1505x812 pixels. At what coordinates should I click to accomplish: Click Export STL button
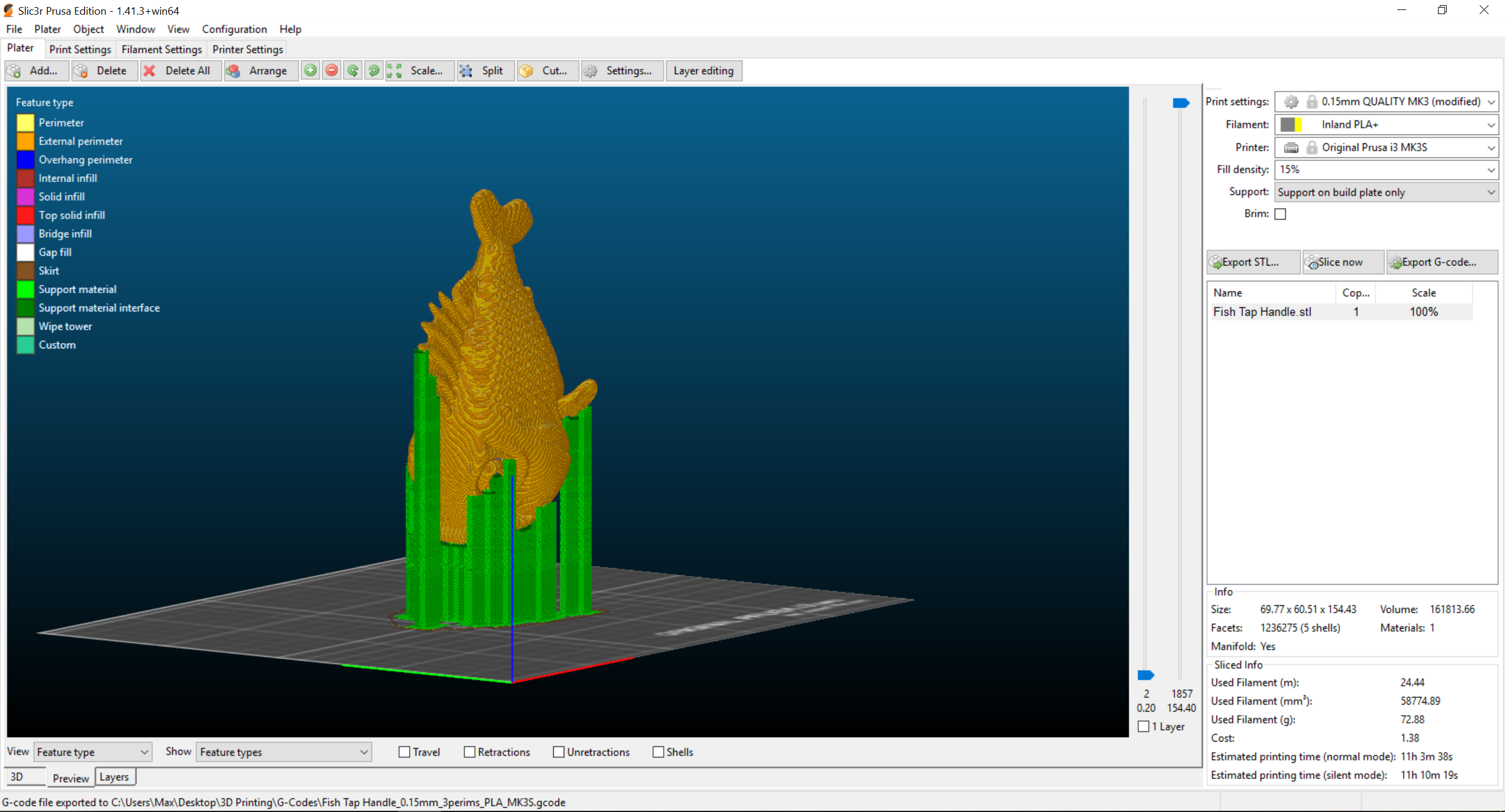pos(1253,262)
